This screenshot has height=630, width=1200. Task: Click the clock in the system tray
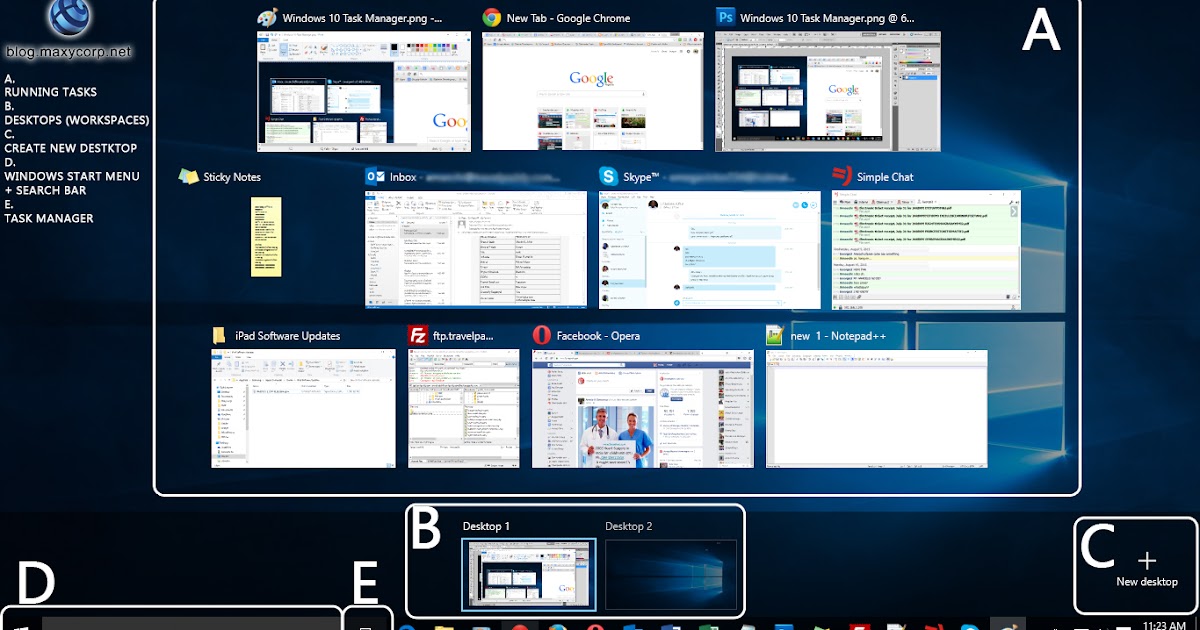coord(1167,623)
